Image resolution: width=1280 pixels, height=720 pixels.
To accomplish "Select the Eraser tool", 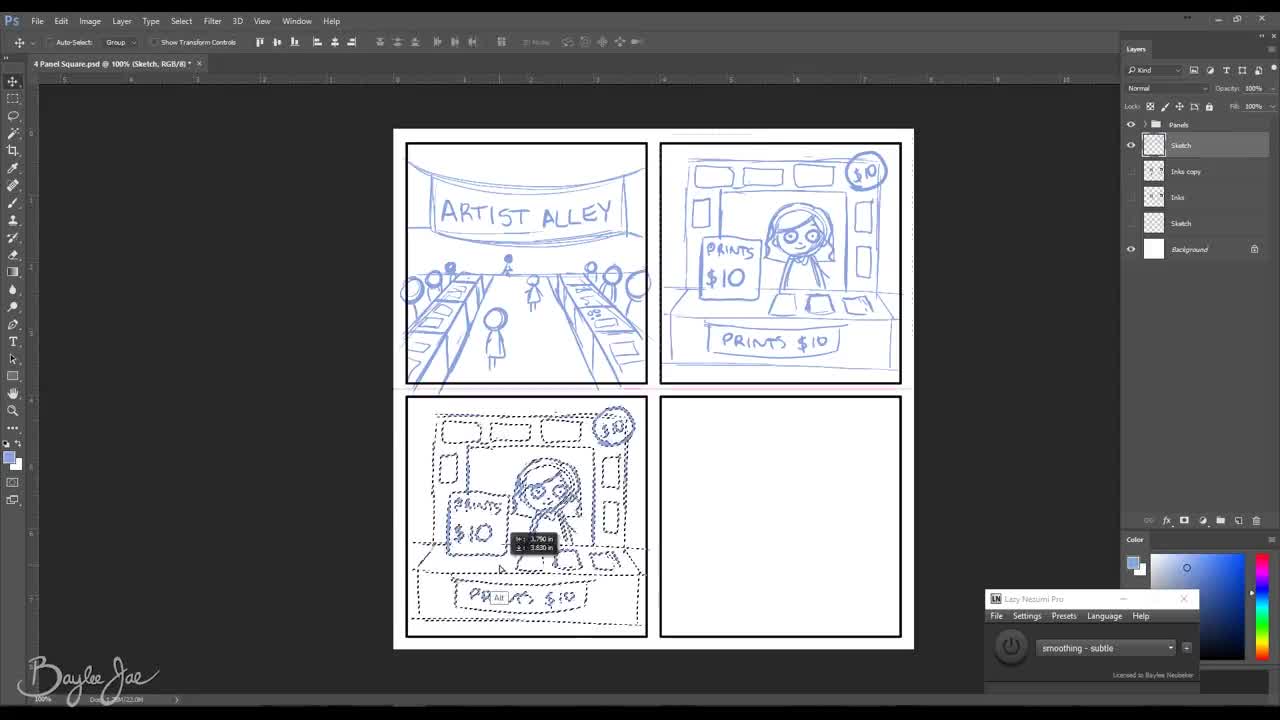I will [x=13, y=255].
